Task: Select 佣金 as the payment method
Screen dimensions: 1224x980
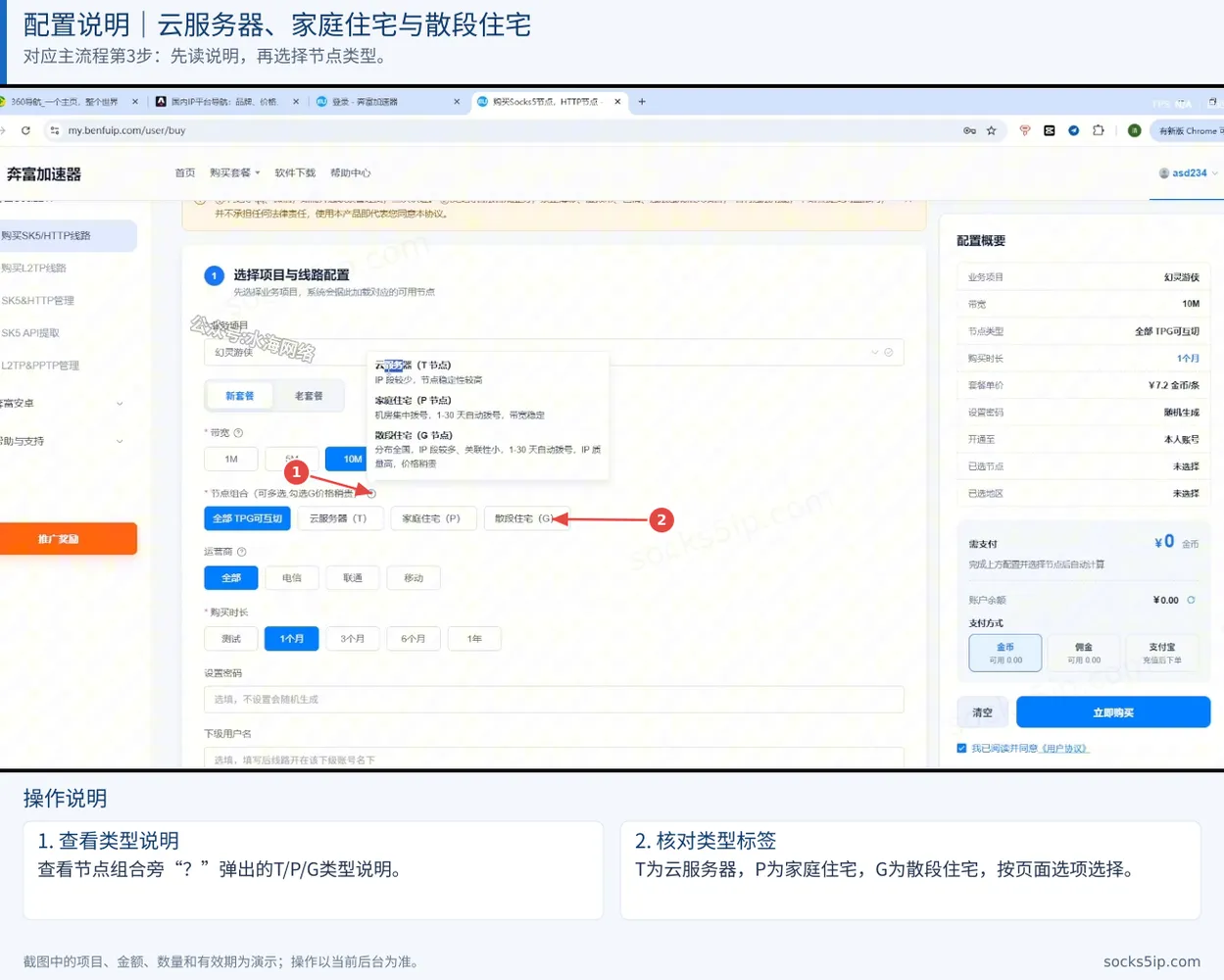Action: (x=1084, y=653)
